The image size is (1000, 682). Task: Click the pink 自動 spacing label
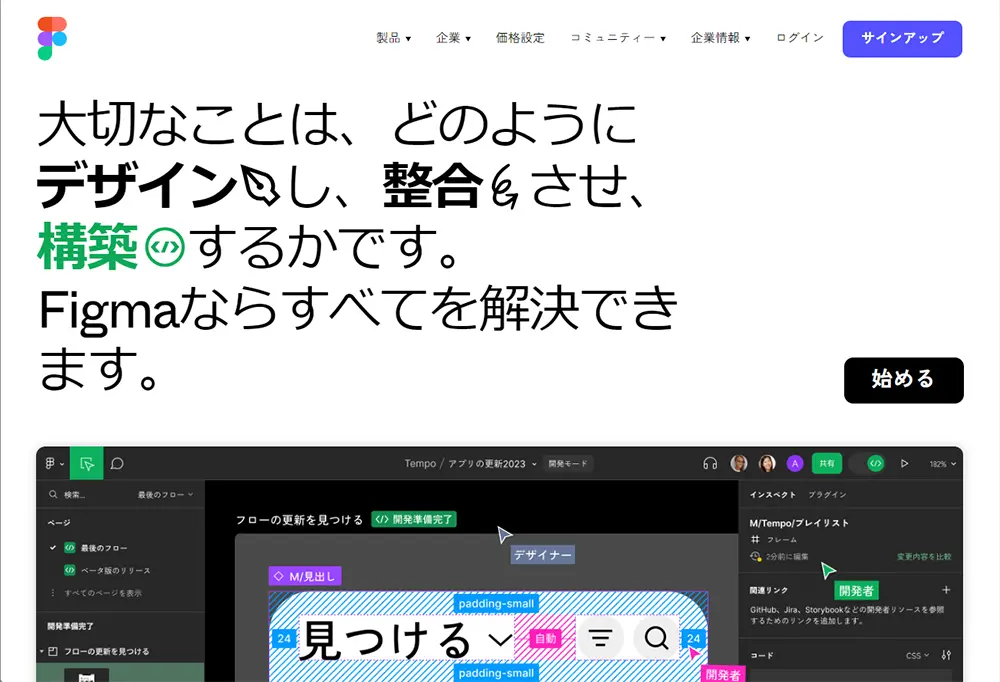coord(545,639)
